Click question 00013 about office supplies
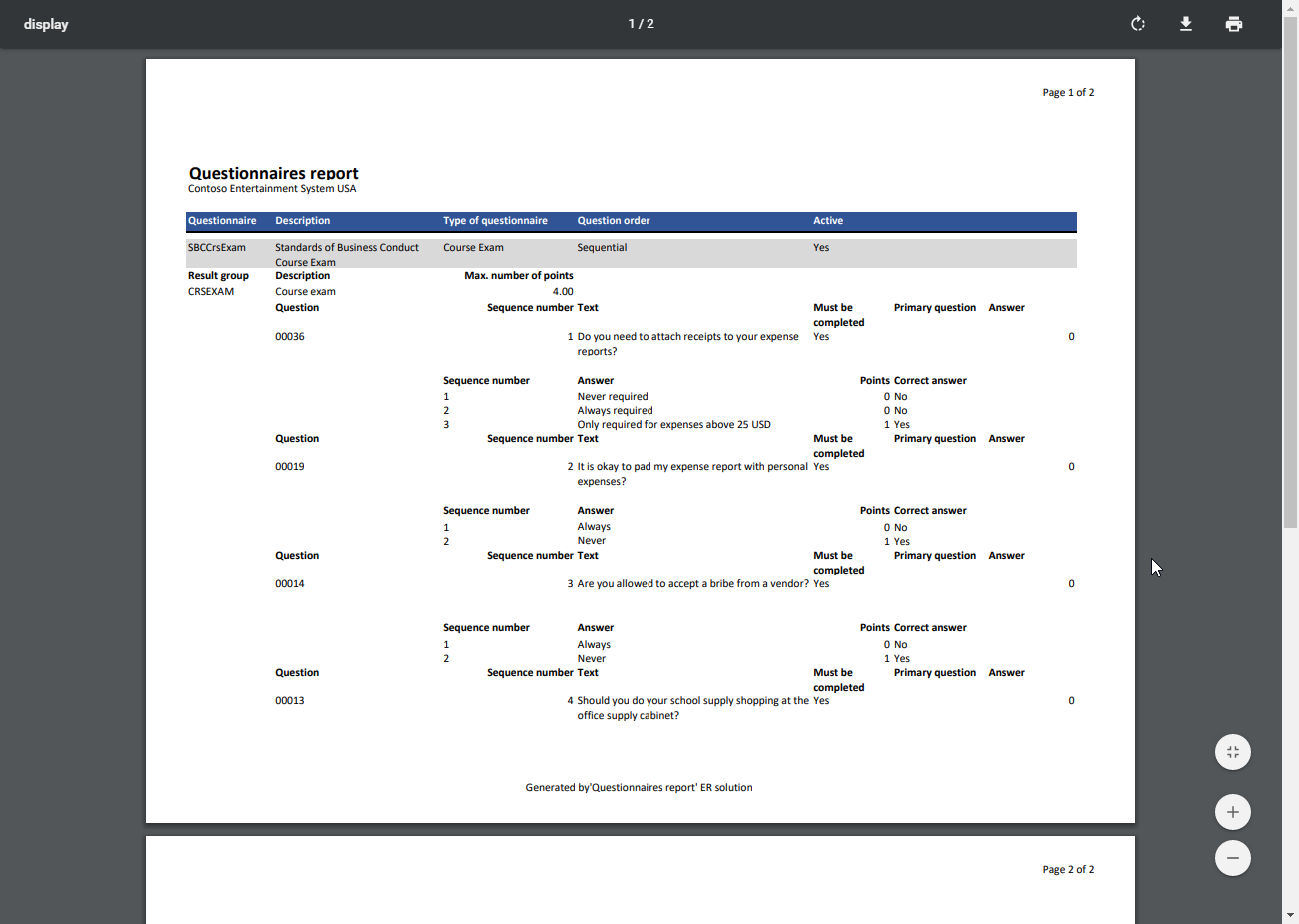The image size is (1299, 924). (290, 700)
